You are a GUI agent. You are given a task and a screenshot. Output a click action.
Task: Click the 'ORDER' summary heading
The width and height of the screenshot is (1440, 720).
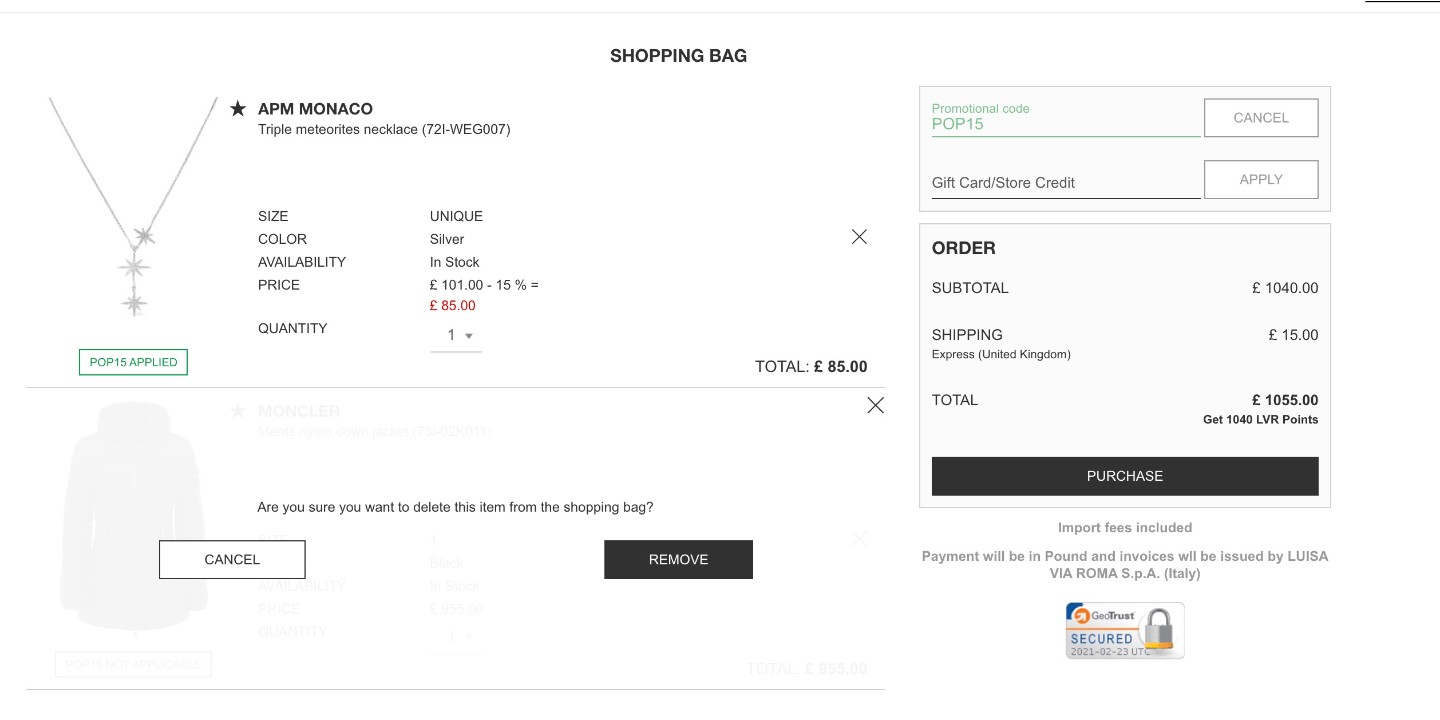[x=964, y=248]
